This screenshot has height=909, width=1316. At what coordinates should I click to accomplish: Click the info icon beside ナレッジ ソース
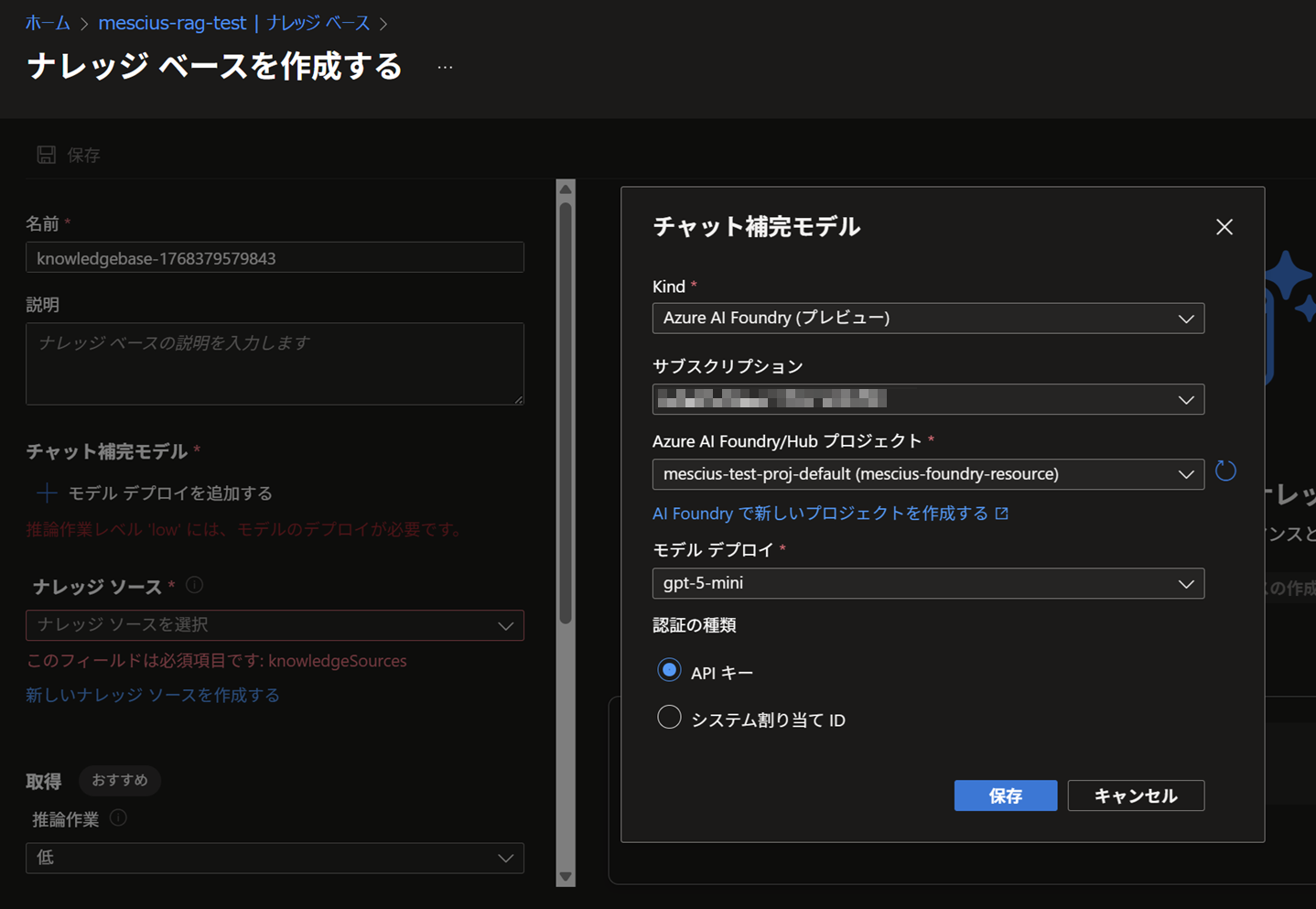point(192,585)
